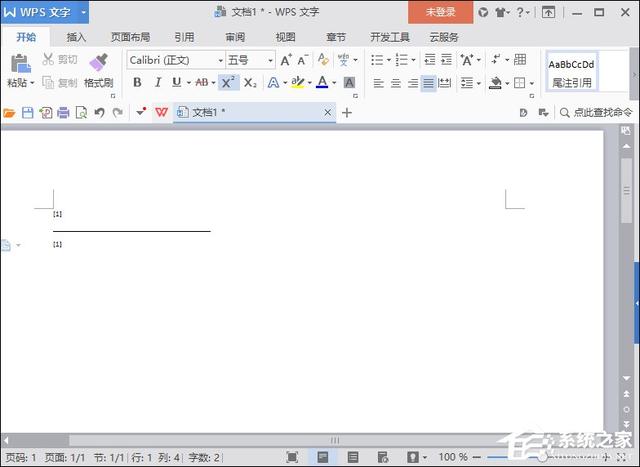Click the red WPS home icon
Screen dimensions: 640x467
162,112
